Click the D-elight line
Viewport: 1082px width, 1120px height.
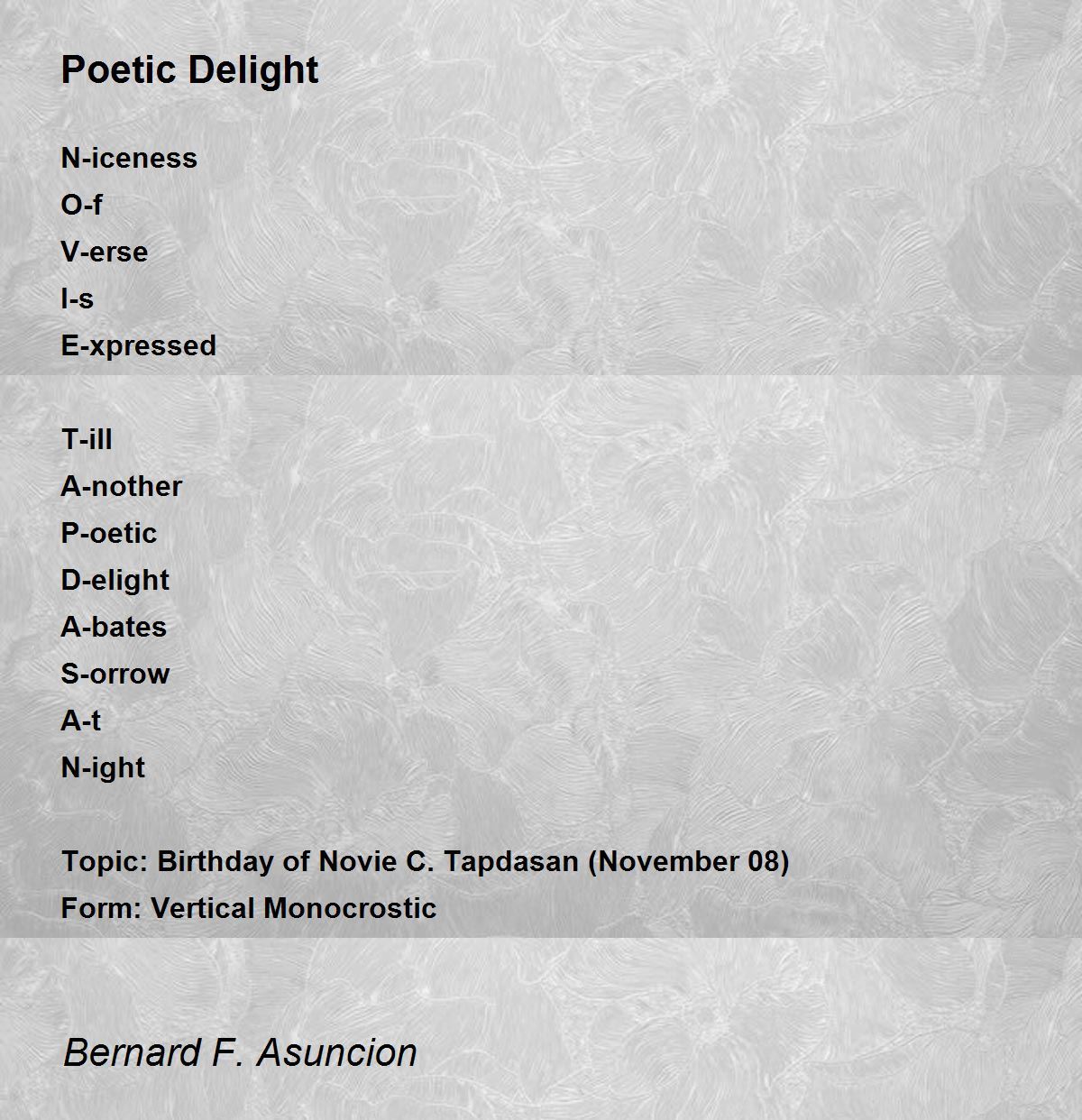tap(115, 580)
